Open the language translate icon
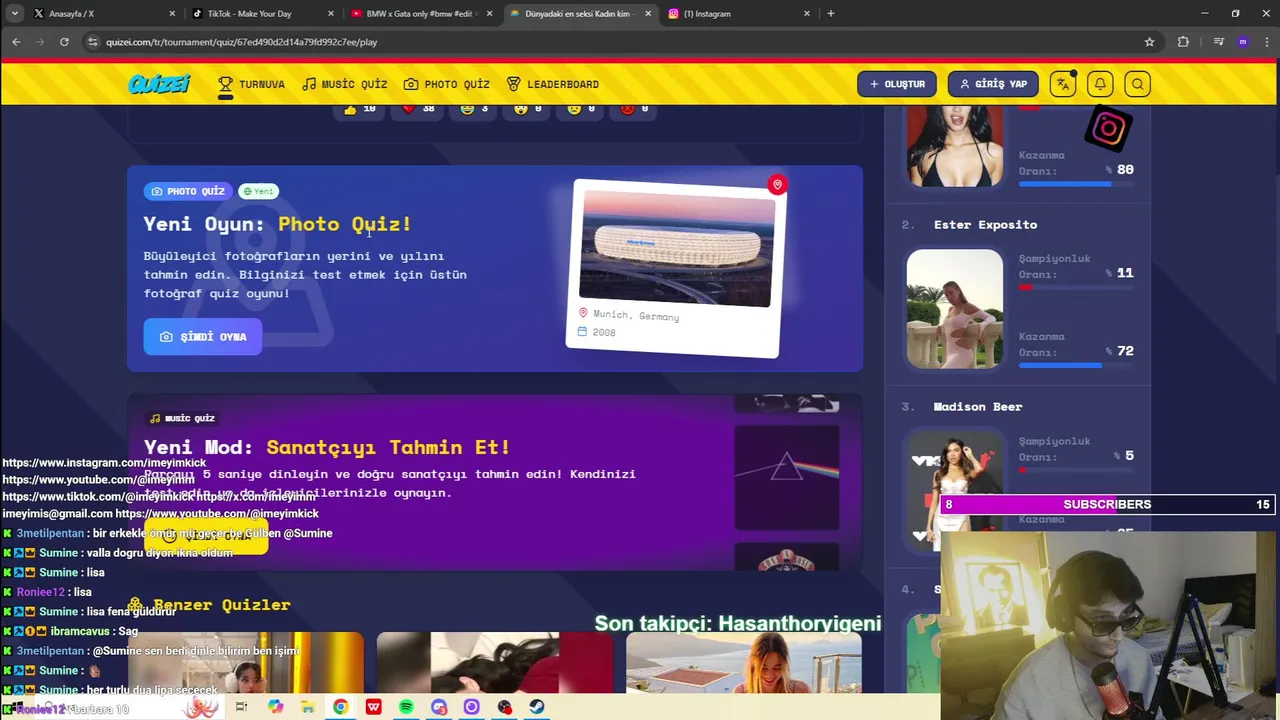This screenshot has height=720, width=1280. 1062,84
